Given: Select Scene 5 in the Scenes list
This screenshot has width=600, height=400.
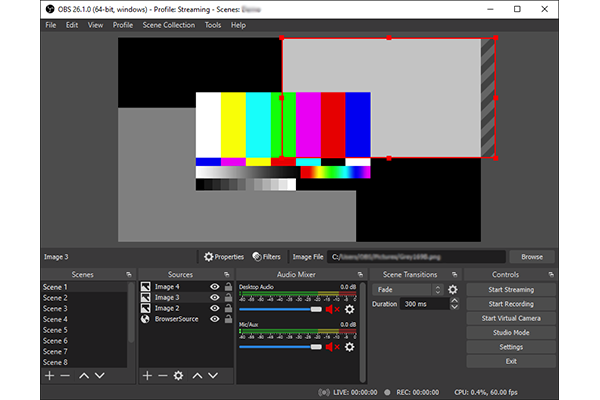Looking at the screenshot, I should point(55,330).
